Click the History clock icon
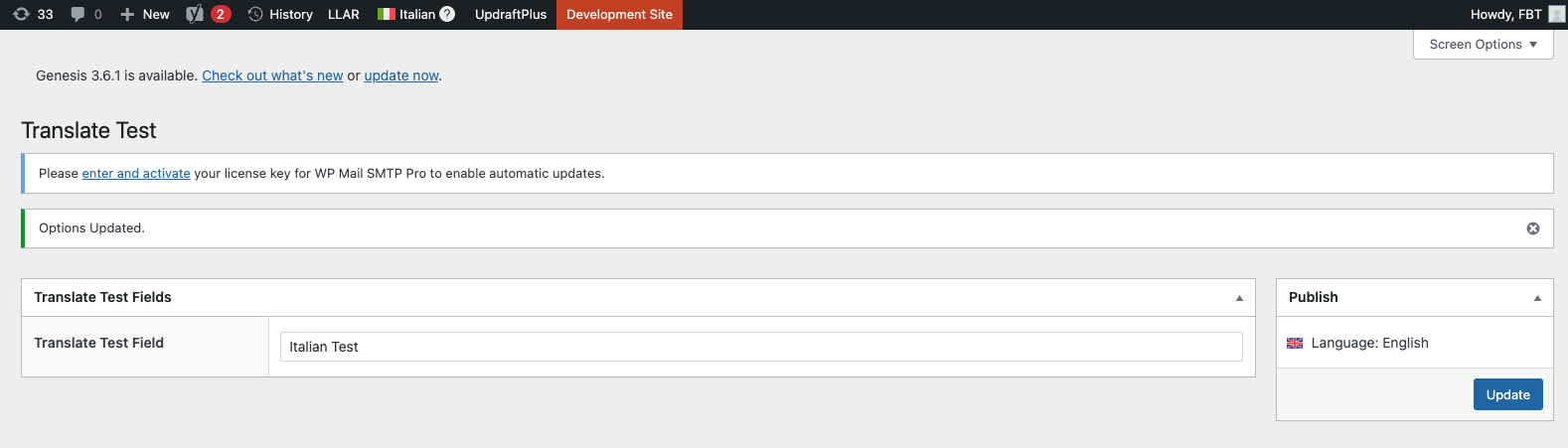The width and height of the screenshot is (1568, 448). [x=255, y=14]
